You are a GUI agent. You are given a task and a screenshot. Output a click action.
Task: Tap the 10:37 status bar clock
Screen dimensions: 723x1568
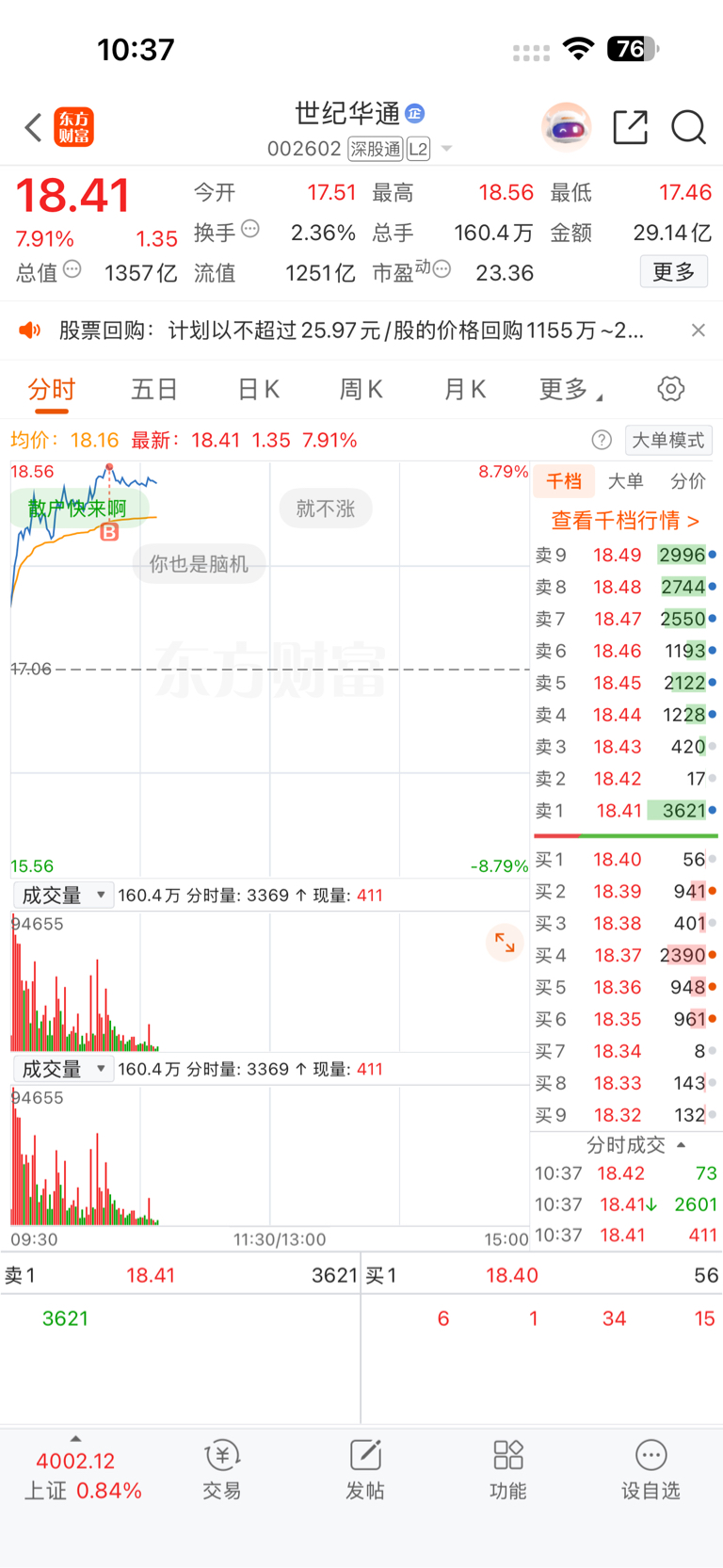136,49
